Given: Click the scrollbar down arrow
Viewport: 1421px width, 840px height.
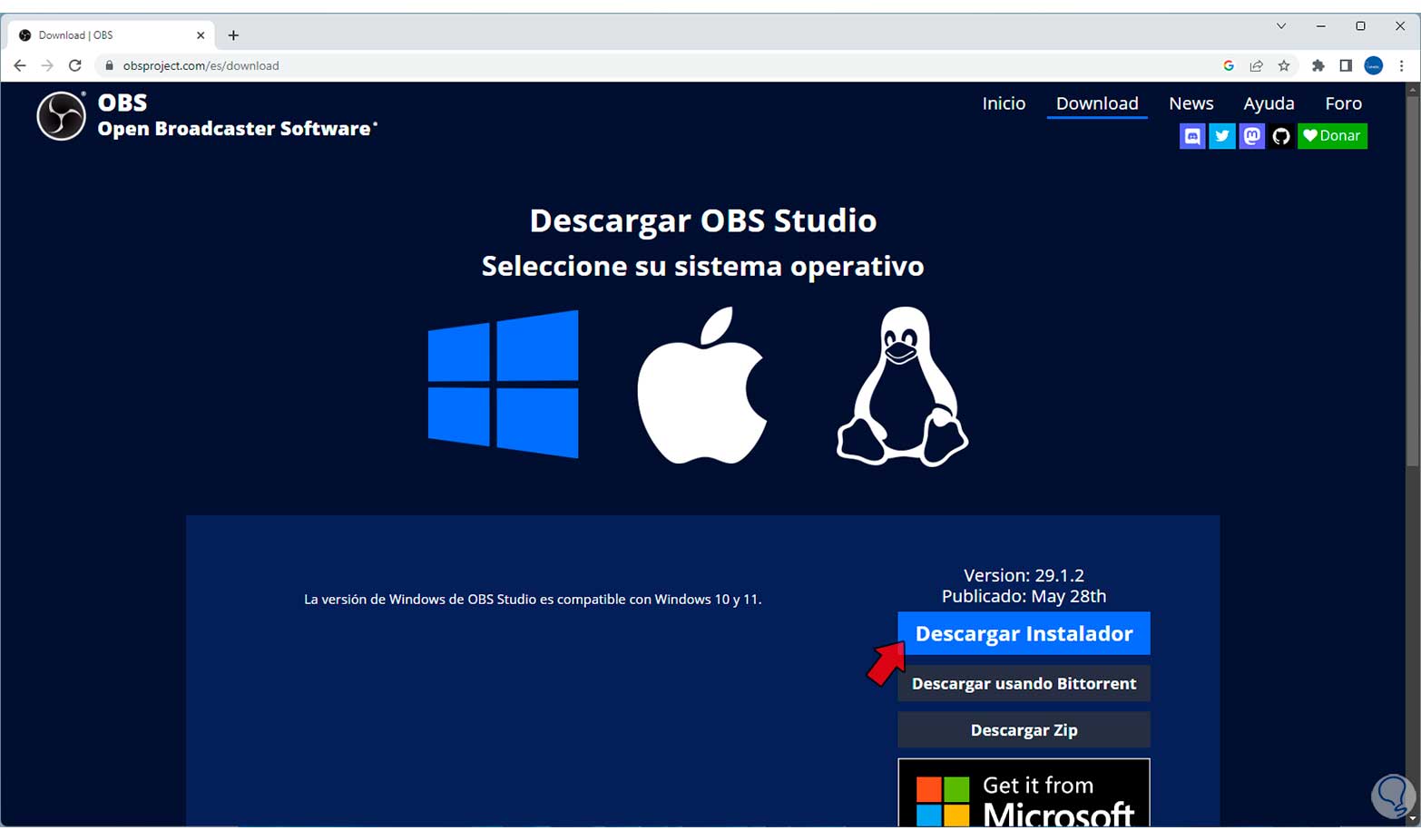Looking at the screenshot, I should [1412, 818].
